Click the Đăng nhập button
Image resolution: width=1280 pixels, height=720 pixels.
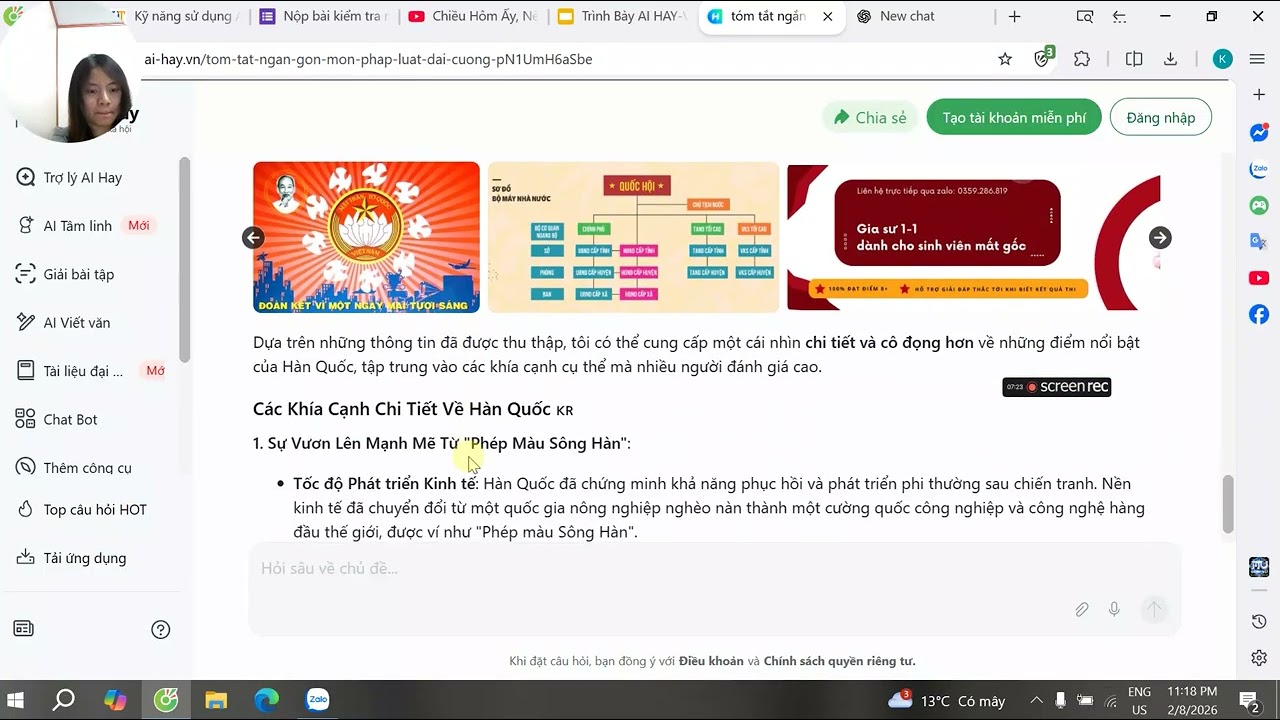(1160, 118)
